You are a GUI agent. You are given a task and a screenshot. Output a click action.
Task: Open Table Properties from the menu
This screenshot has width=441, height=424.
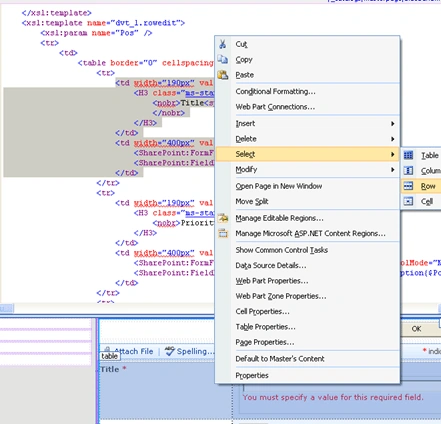[265, 327]
